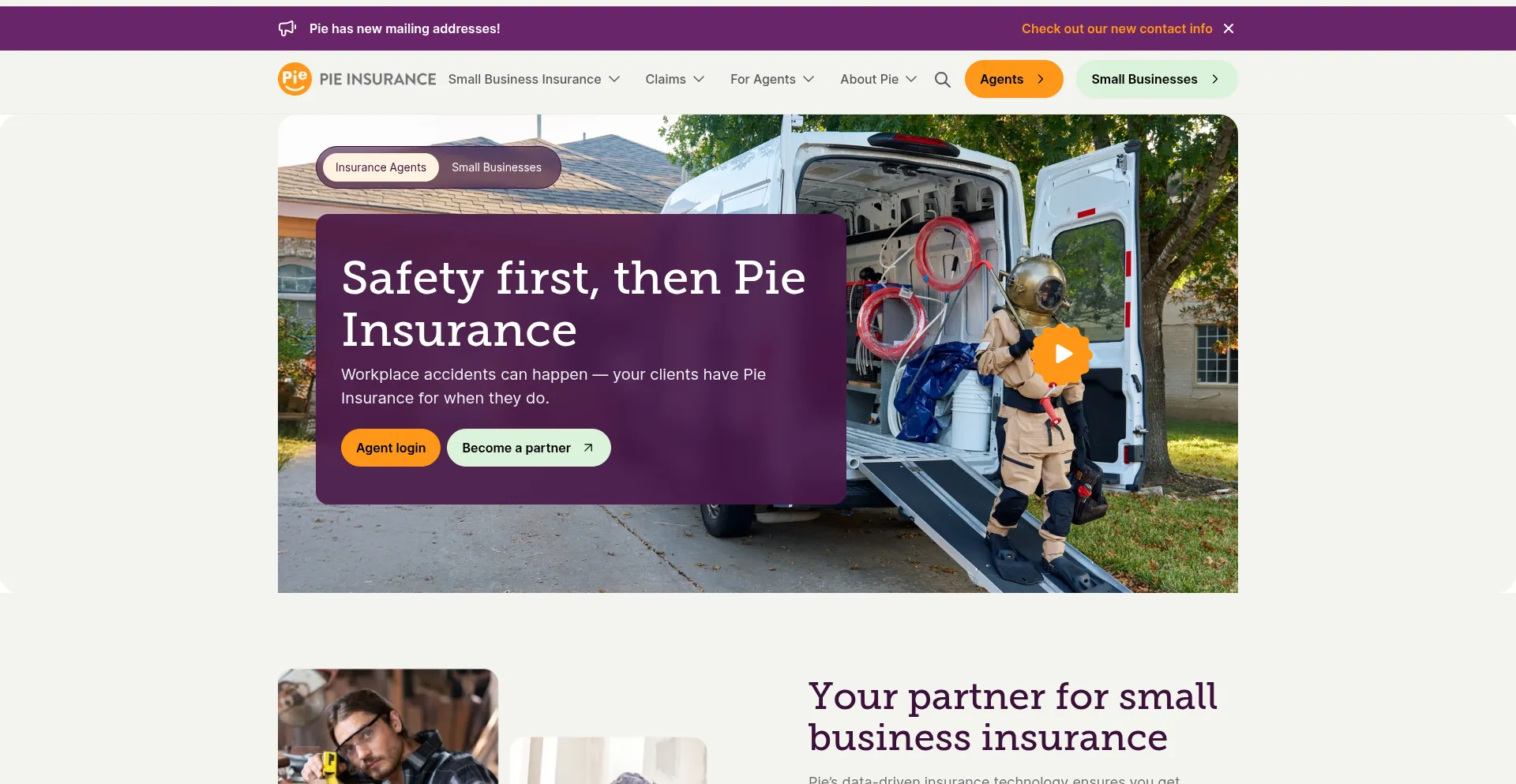The image size is (1516, 784).
Task: Switch hero toggle to Insurance Agents
Action: click(381, 167)
